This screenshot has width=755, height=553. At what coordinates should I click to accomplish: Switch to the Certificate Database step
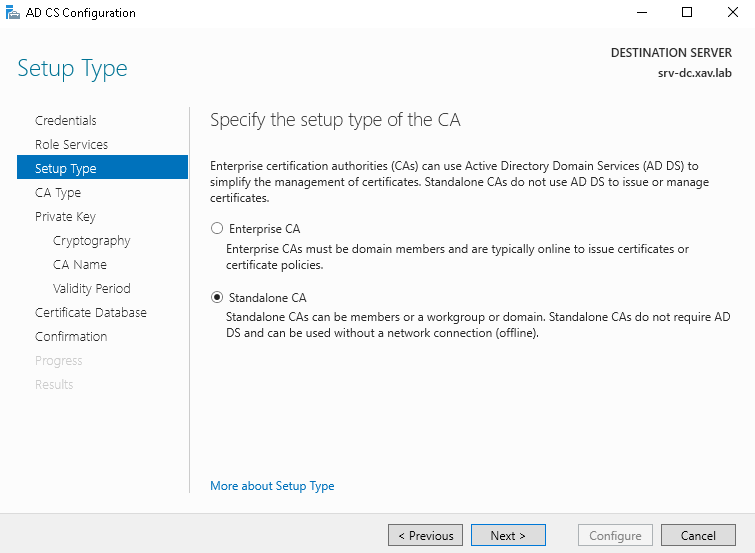coord(91,313)
